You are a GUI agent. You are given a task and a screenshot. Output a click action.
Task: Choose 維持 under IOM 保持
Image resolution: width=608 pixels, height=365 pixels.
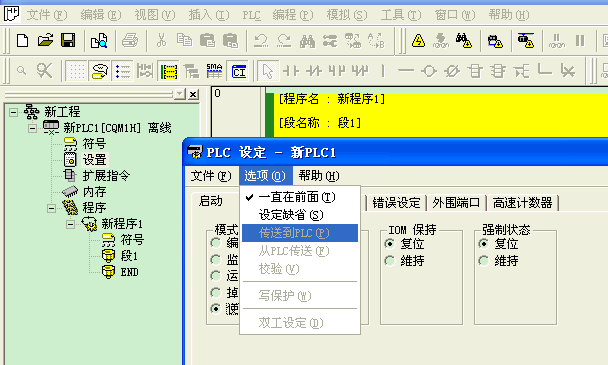405,261
